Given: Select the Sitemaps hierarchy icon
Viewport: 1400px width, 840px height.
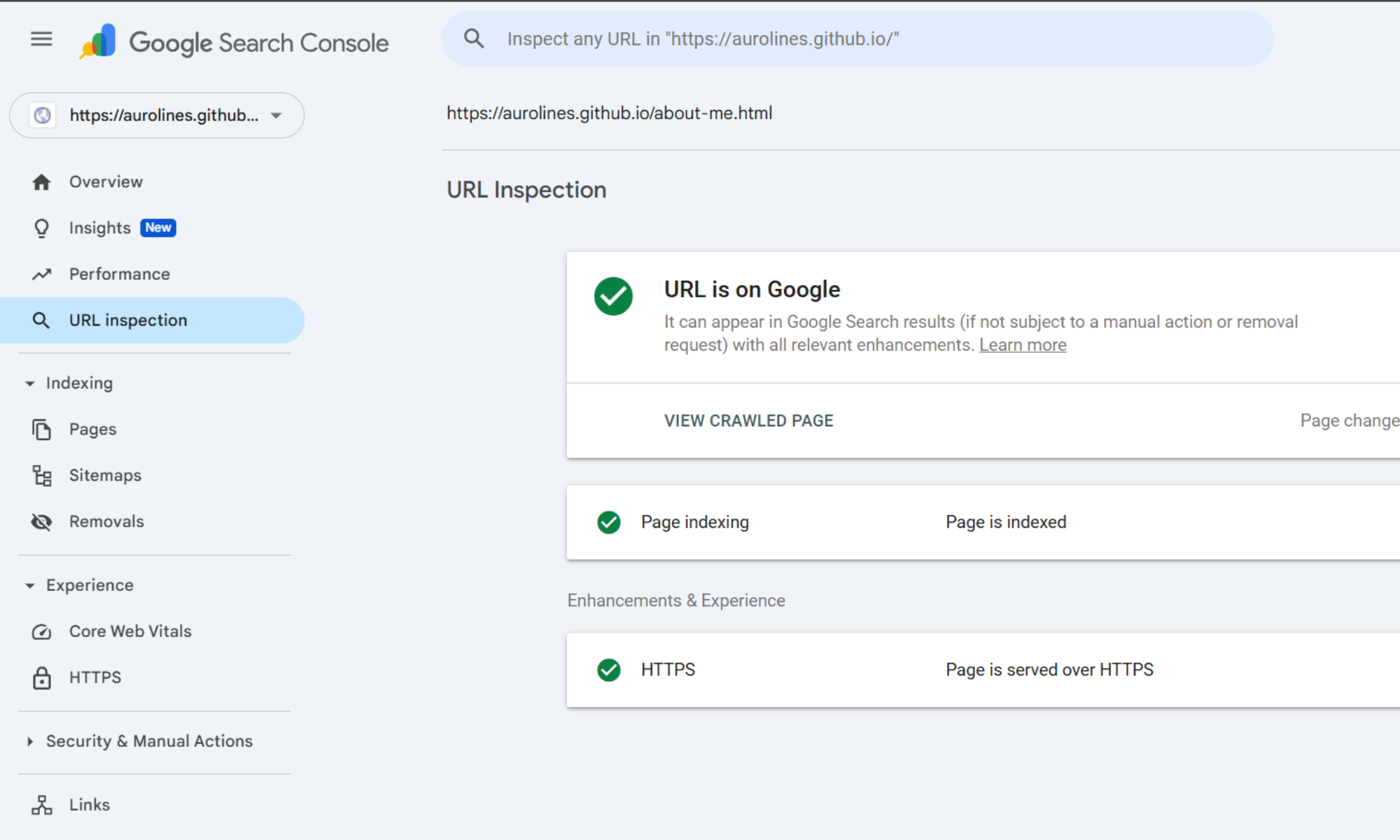Looking at the screenshot, I should pos(41,475).
